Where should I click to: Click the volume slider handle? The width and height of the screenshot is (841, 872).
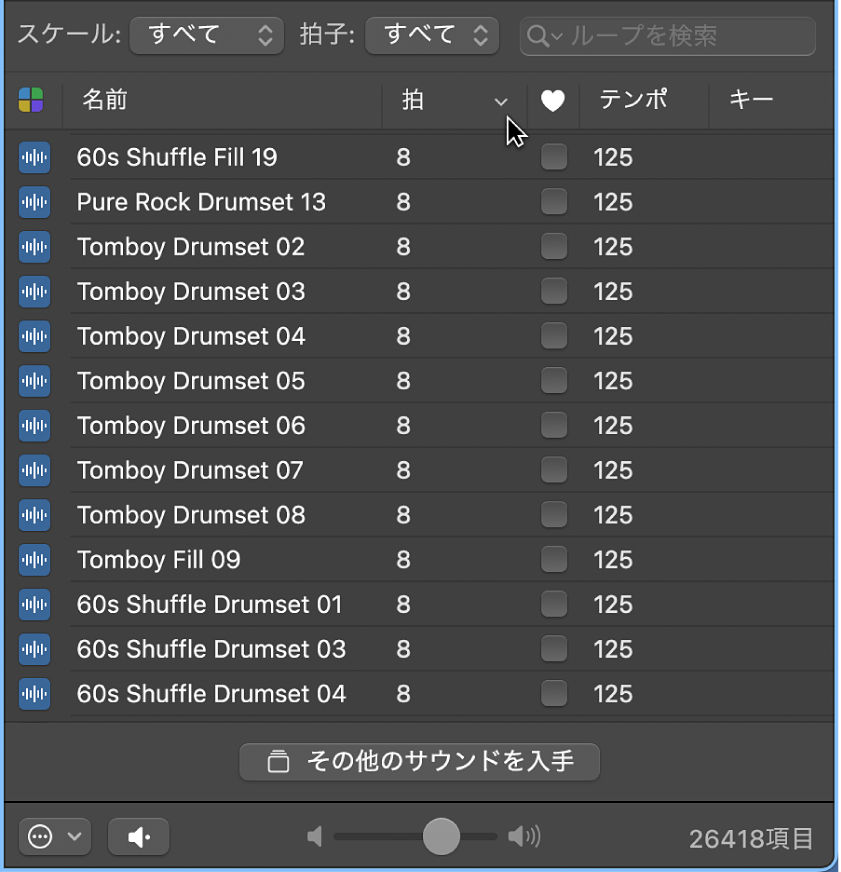[x=440, y=837]
